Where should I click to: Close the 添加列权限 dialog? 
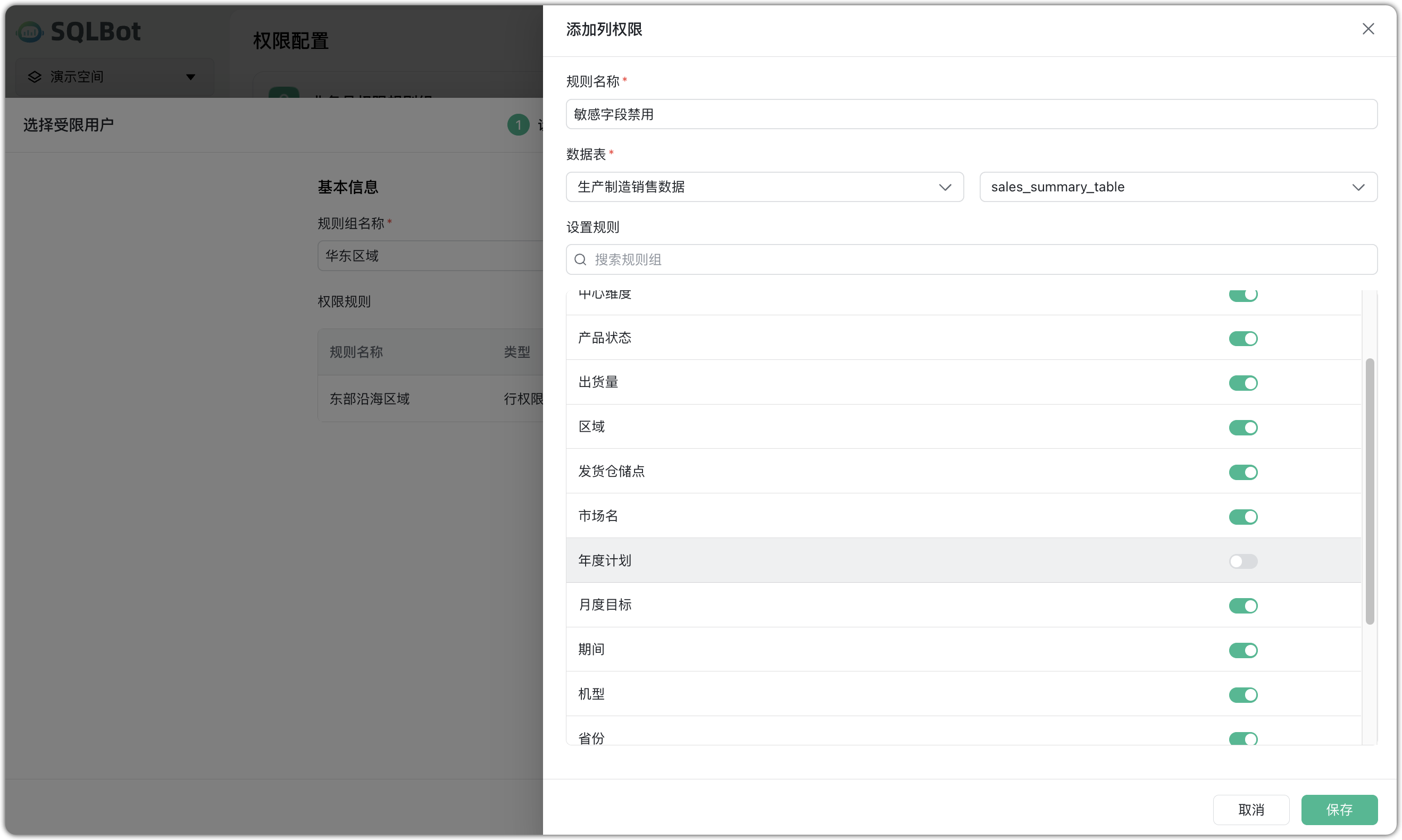(x=1368, y=28)
